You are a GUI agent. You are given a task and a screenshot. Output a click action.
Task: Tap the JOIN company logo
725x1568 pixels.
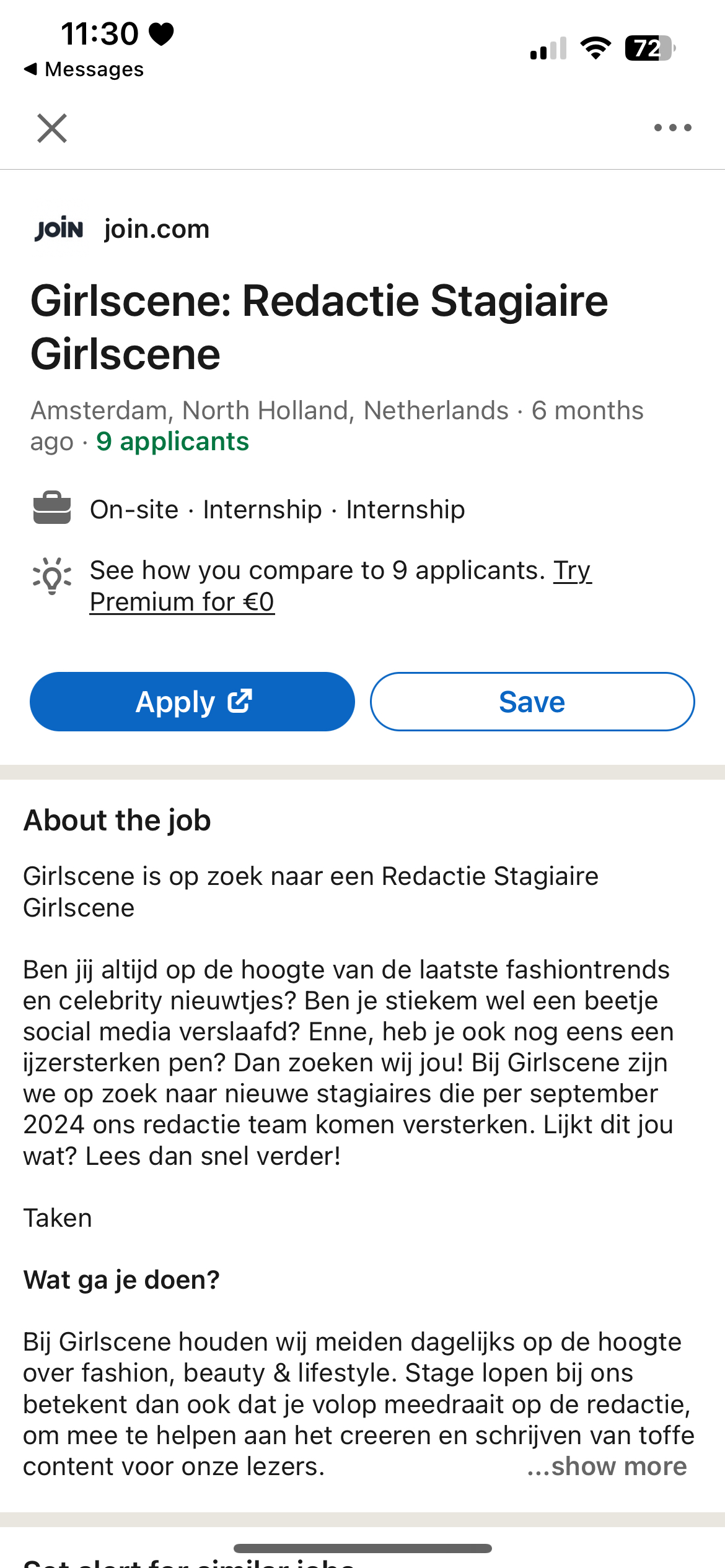(59, 230)
